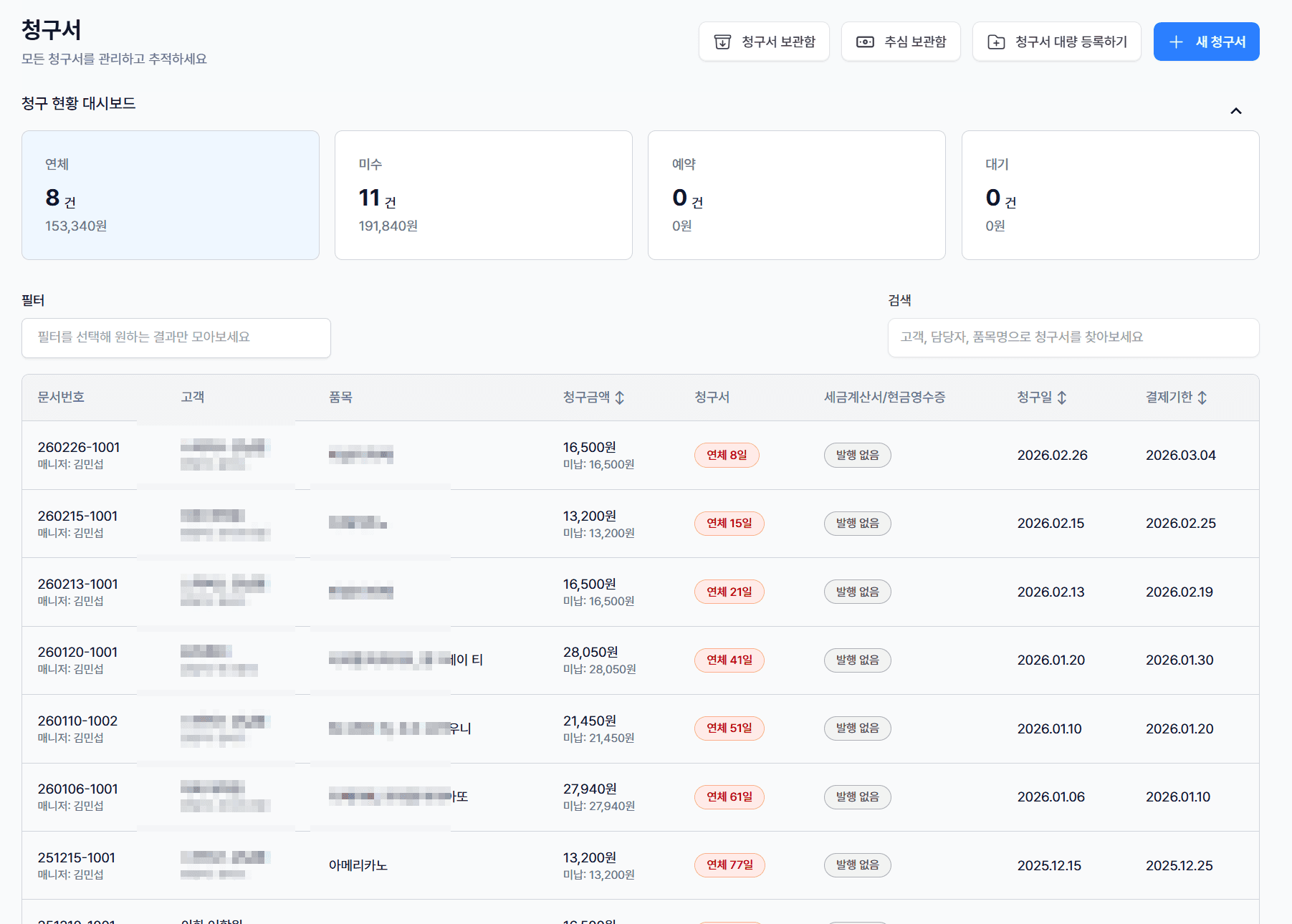Open 추심 보관함 button
Viewport: 1292px width, 924px height.
click(x=901, y=42)
